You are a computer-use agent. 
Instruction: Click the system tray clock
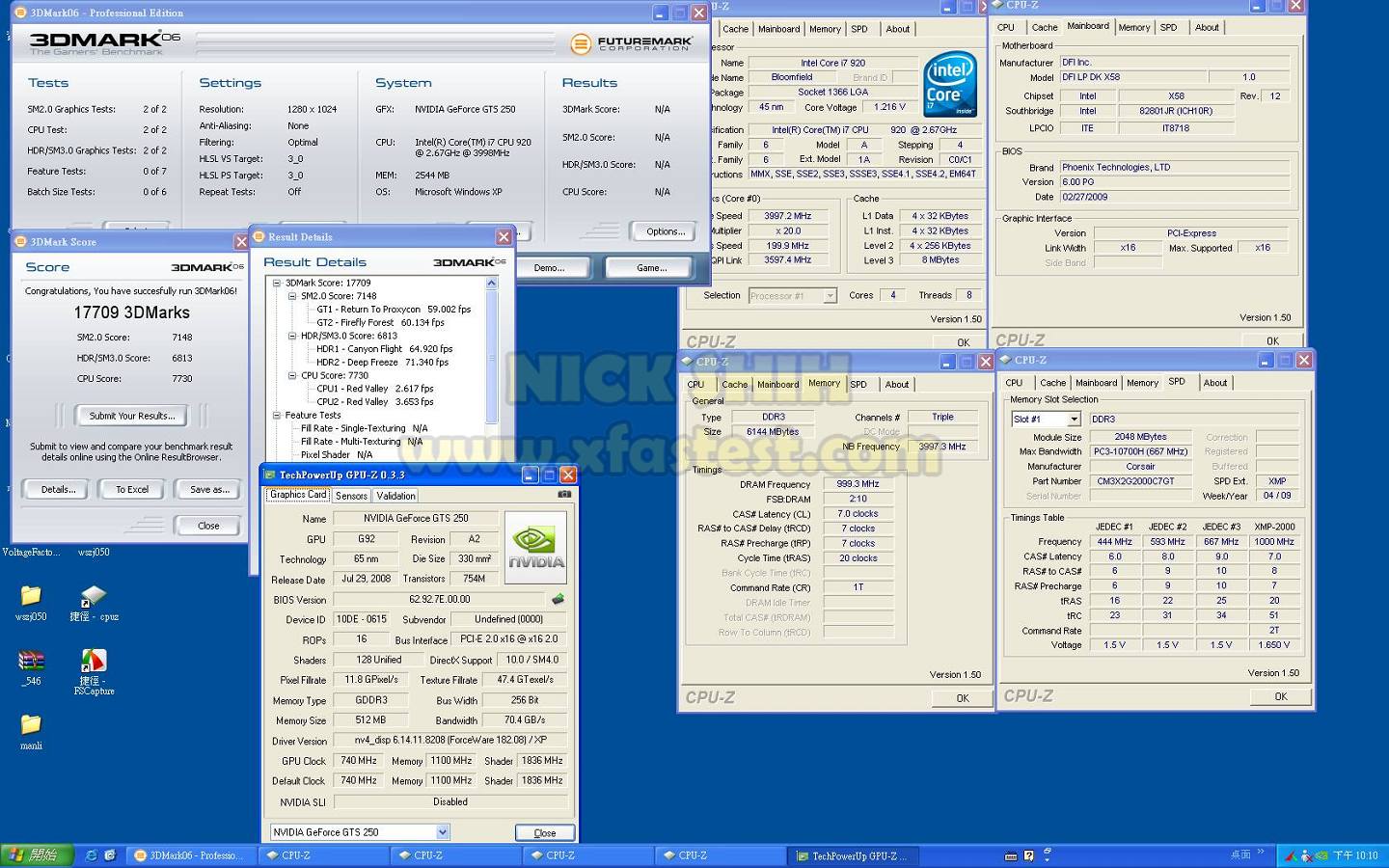click(x=1355, y=855)
